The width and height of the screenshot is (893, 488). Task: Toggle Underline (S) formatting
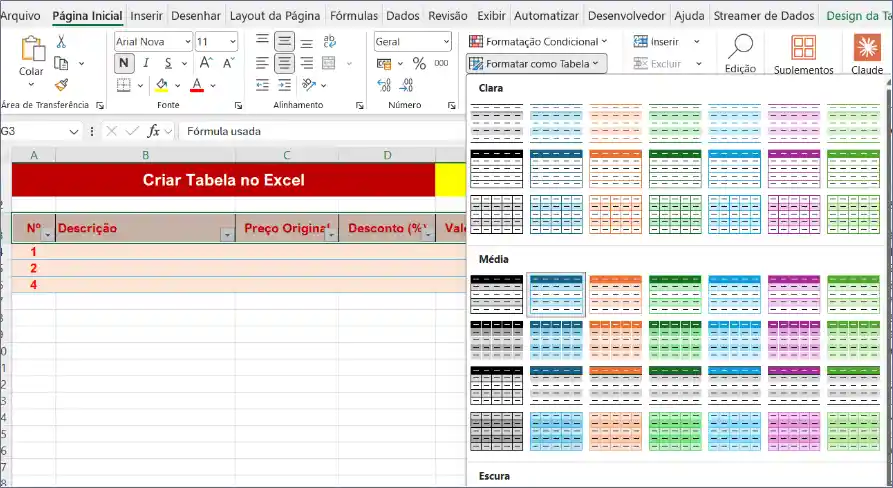[168, 63]
